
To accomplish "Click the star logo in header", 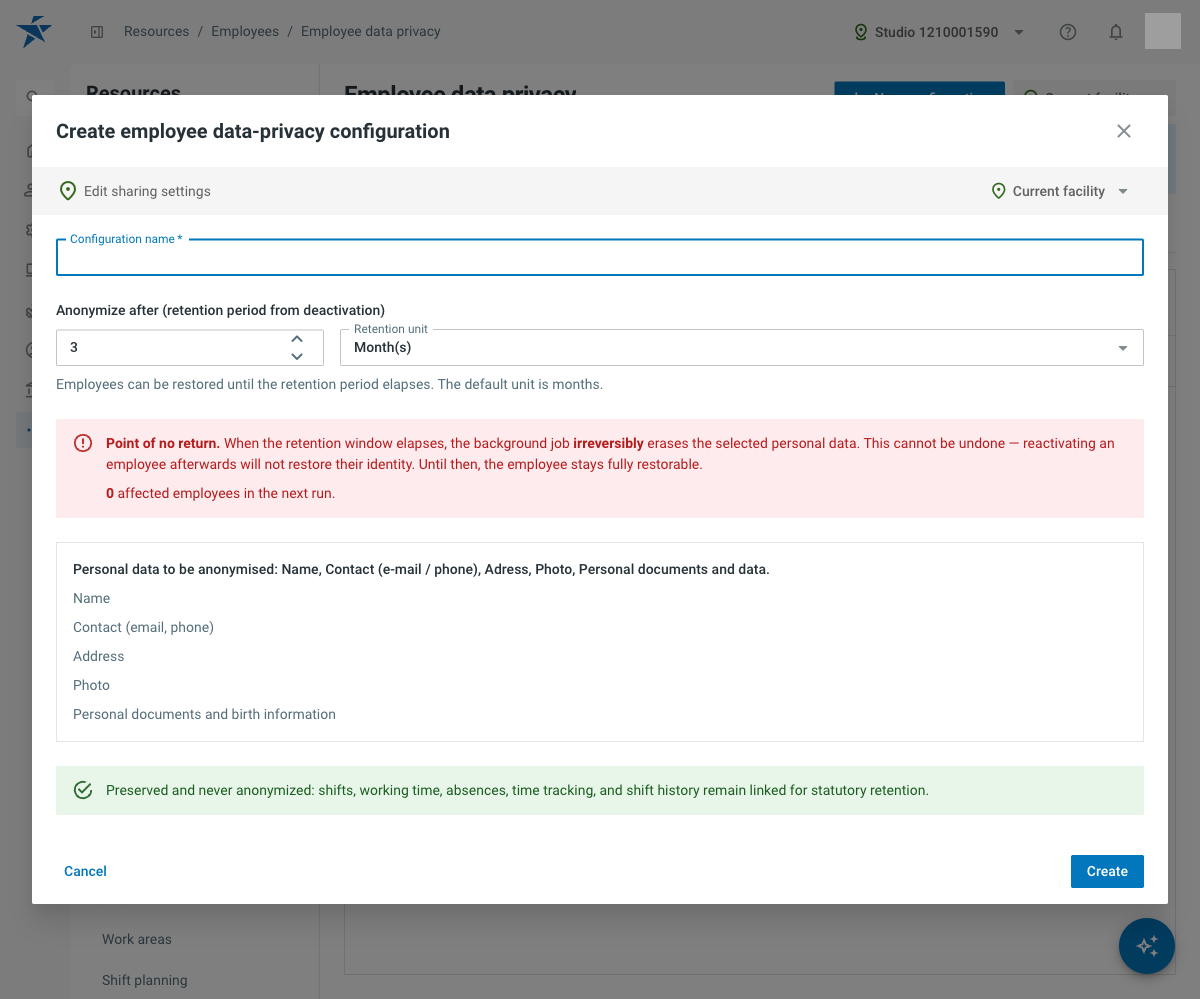I will pos(34,32).
